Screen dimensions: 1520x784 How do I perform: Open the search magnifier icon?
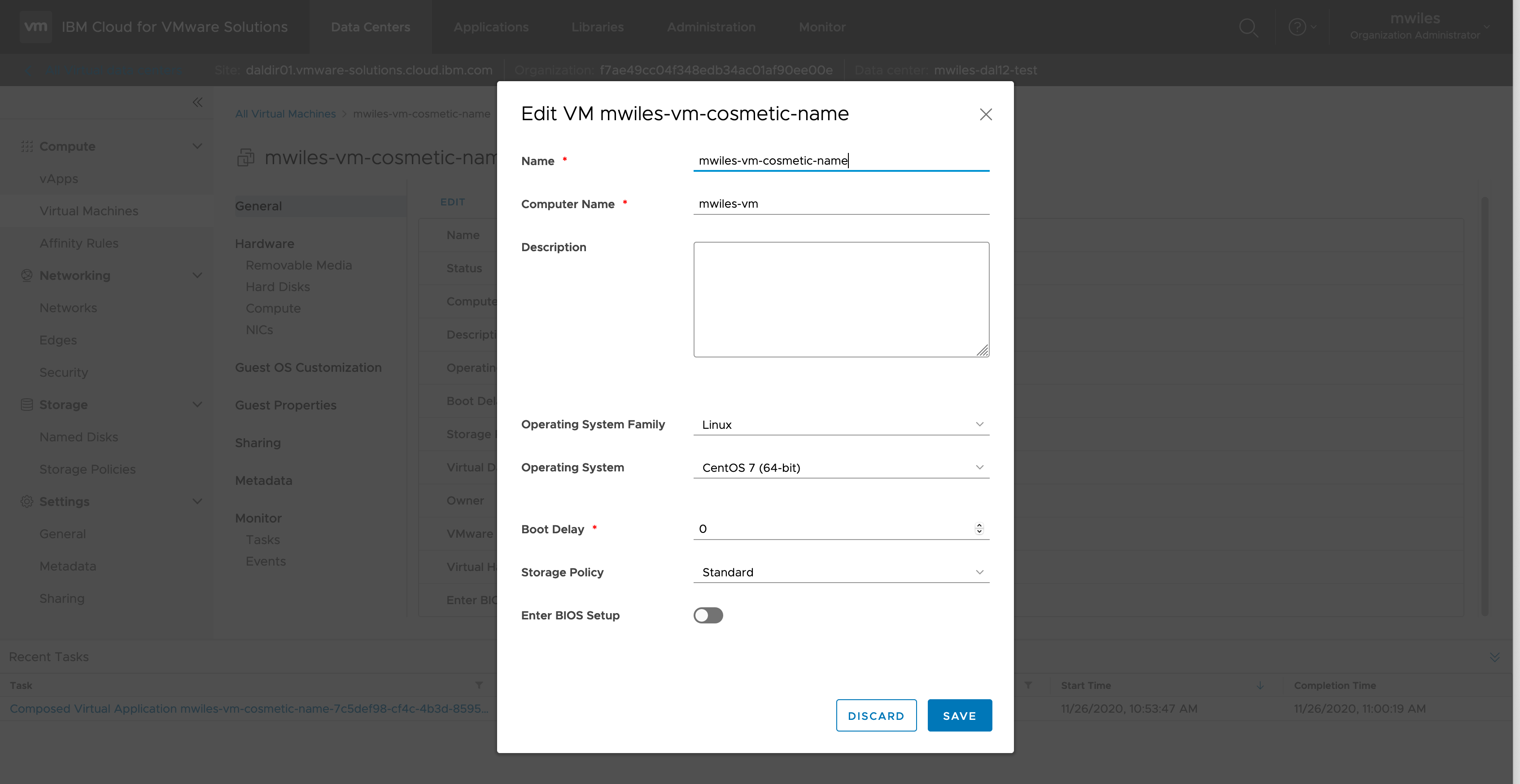coord(1248,27)
